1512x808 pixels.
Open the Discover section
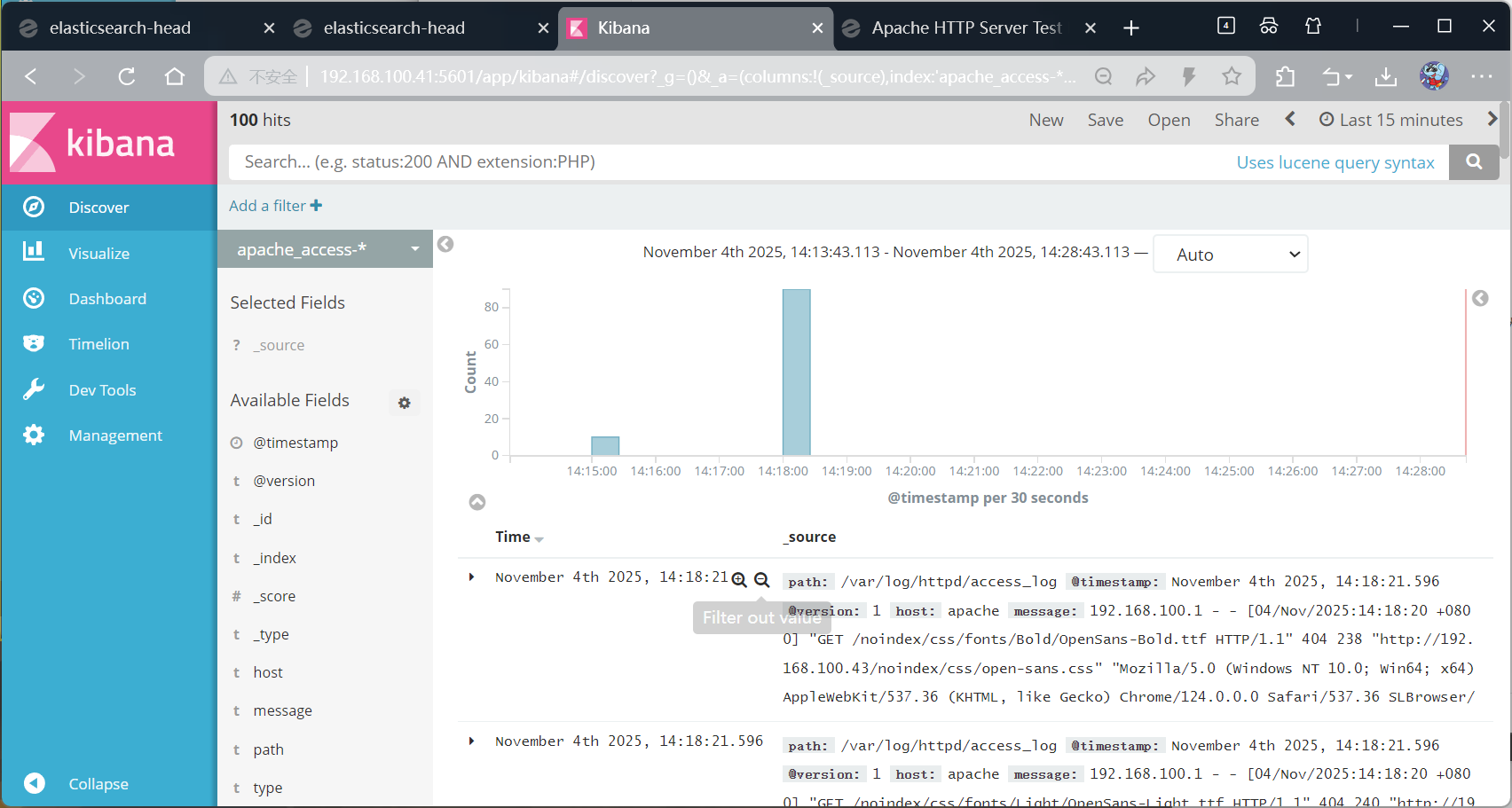108,208
